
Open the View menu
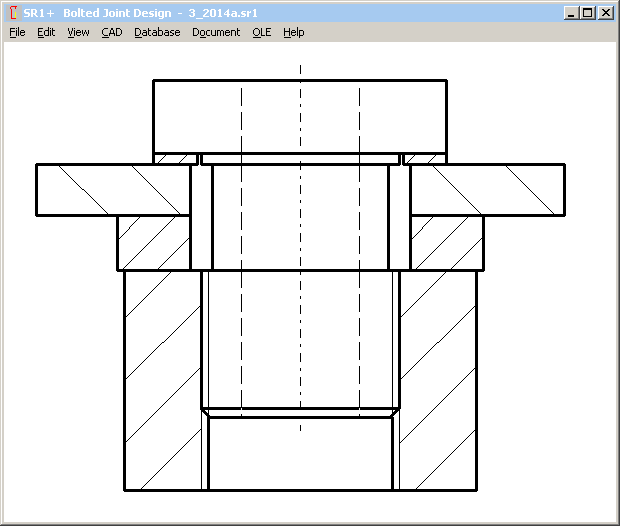point(78,32)
